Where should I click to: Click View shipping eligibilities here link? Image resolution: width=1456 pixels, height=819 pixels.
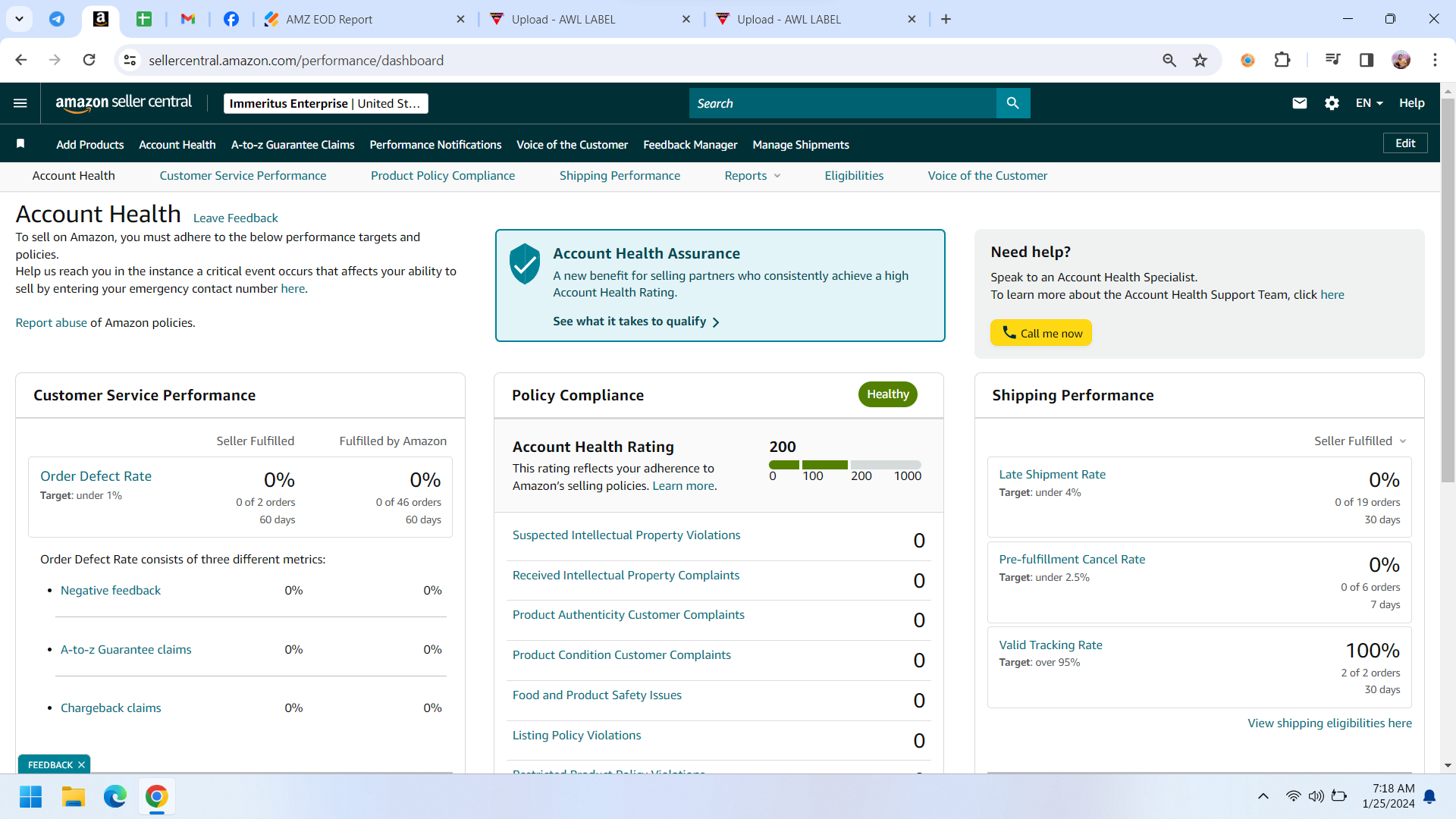1329,723
